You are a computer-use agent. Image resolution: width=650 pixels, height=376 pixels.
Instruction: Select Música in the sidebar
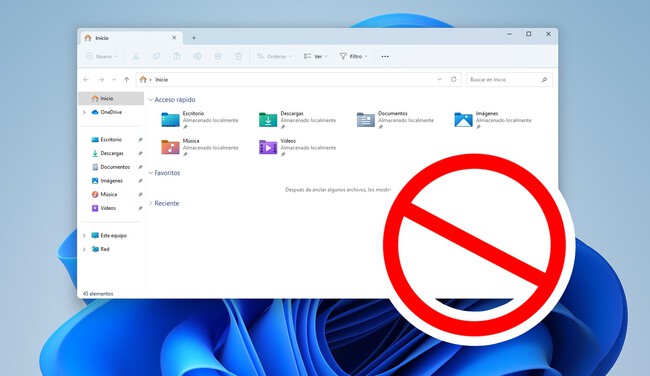(109, 194)
